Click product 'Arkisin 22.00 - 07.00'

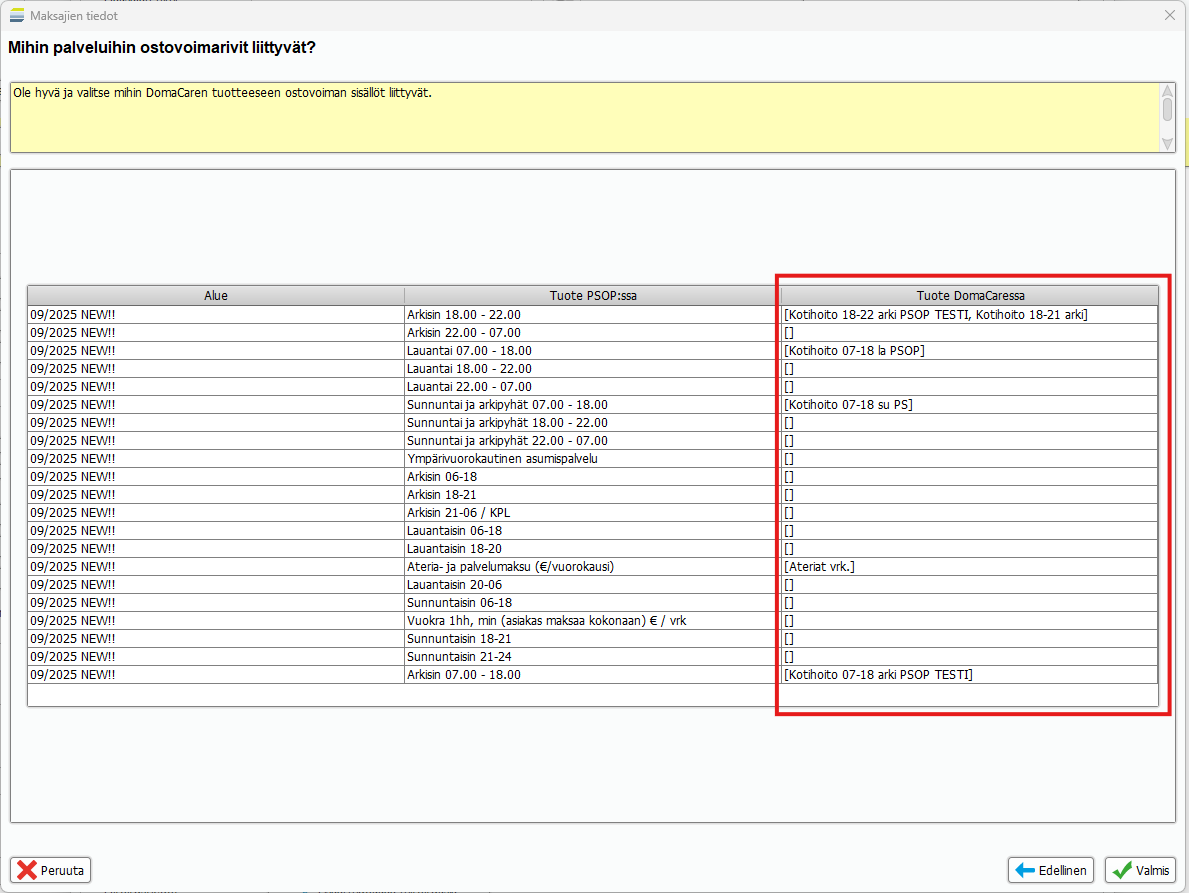[x=593, y=333]
